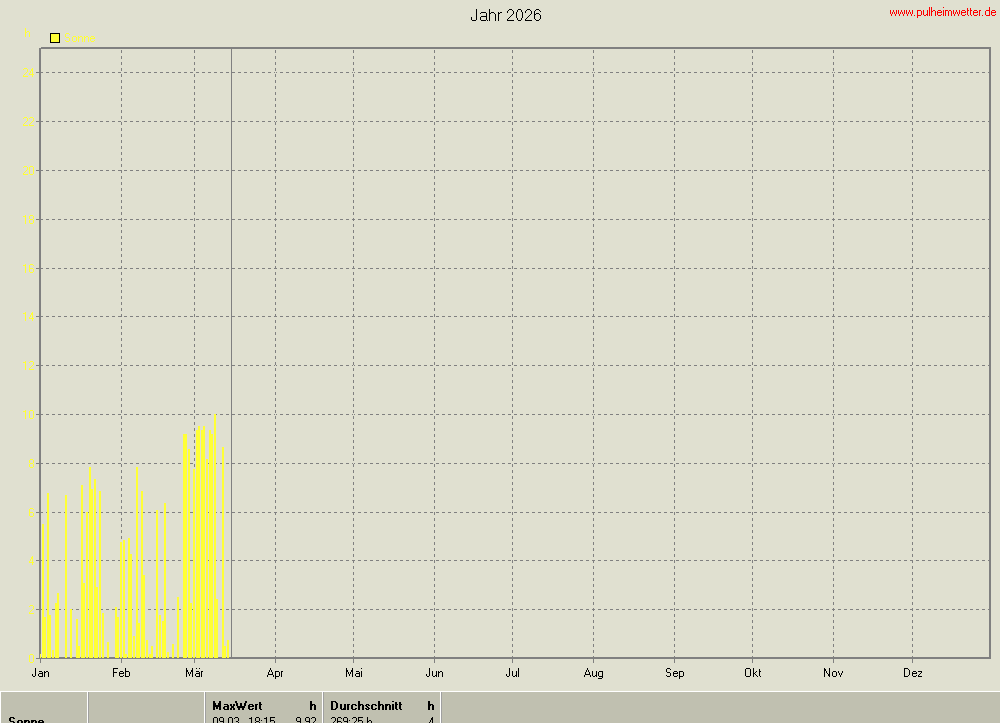Select the Sep label on the axis
This screenshot has height=723, width=1000.
[x=674, y=673]
